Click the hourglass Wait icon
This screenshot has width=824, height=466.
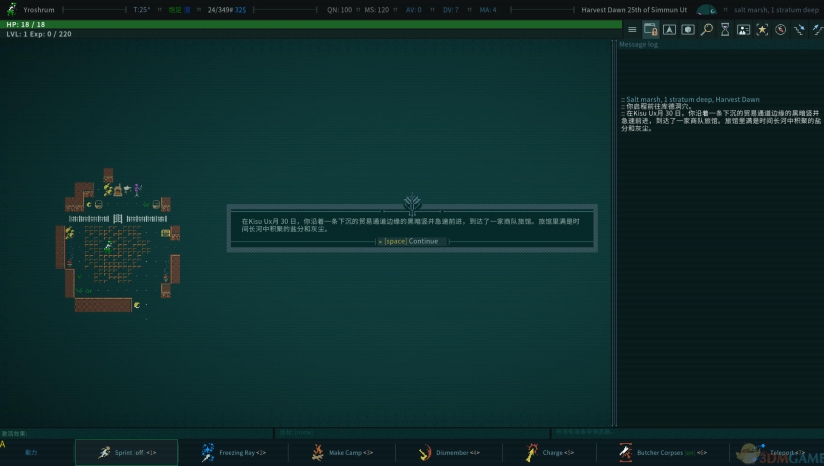pyautogui.click(x=725, y=30)
